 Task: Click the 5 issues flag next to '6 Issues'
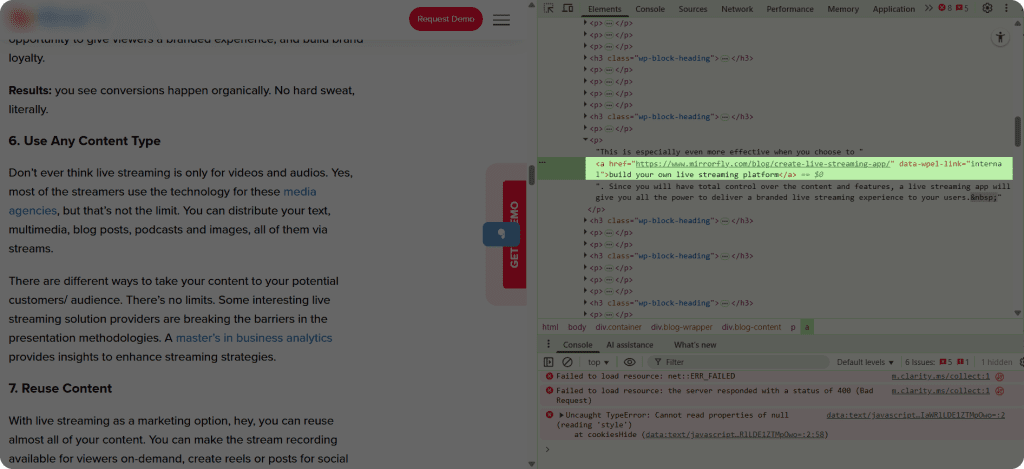click(946, 362)
